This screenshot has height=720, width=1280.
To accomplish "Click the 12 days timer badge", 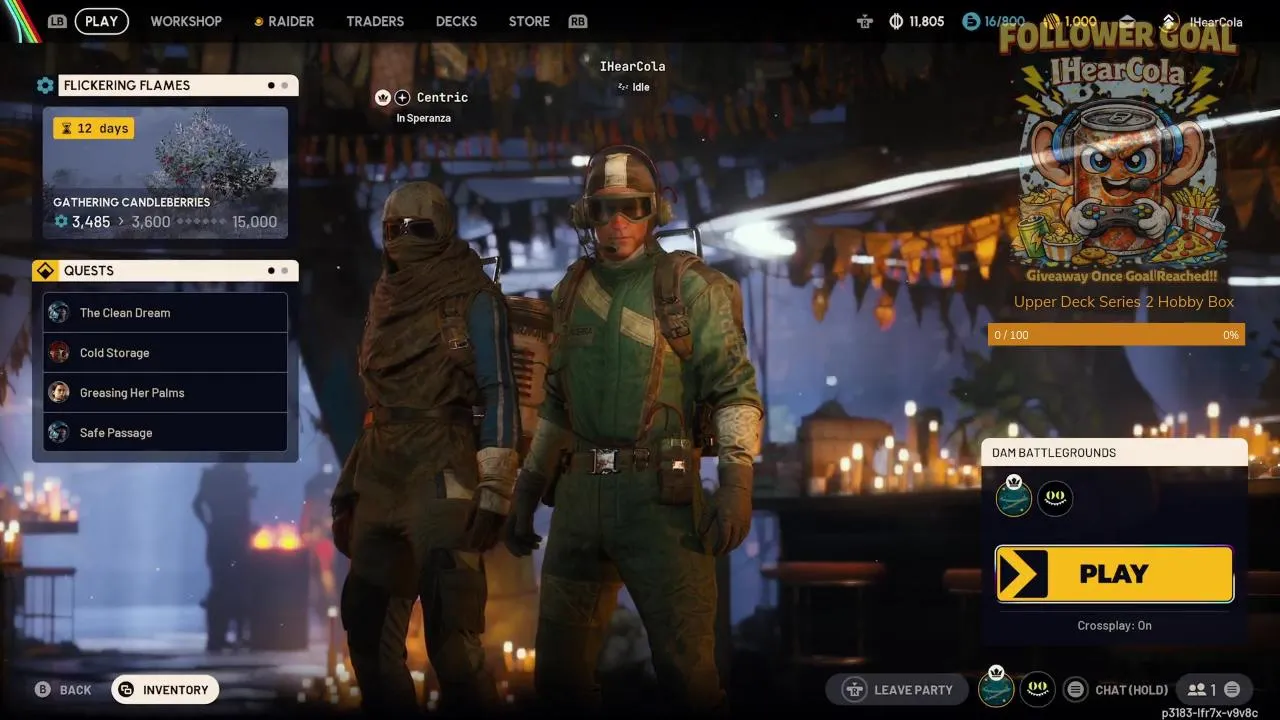I will (94, 128).
